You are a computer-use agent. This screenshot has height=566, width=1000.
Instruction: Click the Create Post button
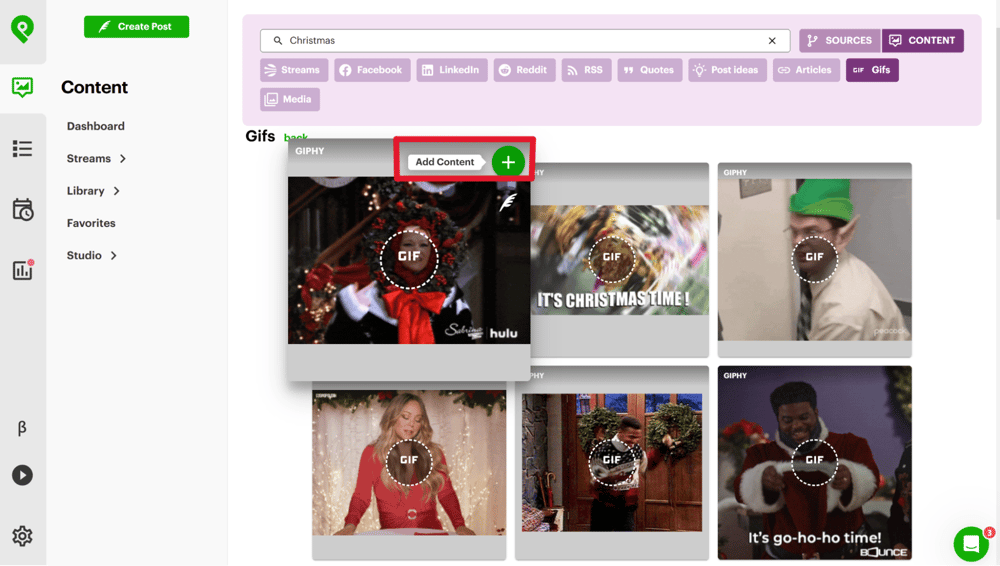click(x=136, y=27)
